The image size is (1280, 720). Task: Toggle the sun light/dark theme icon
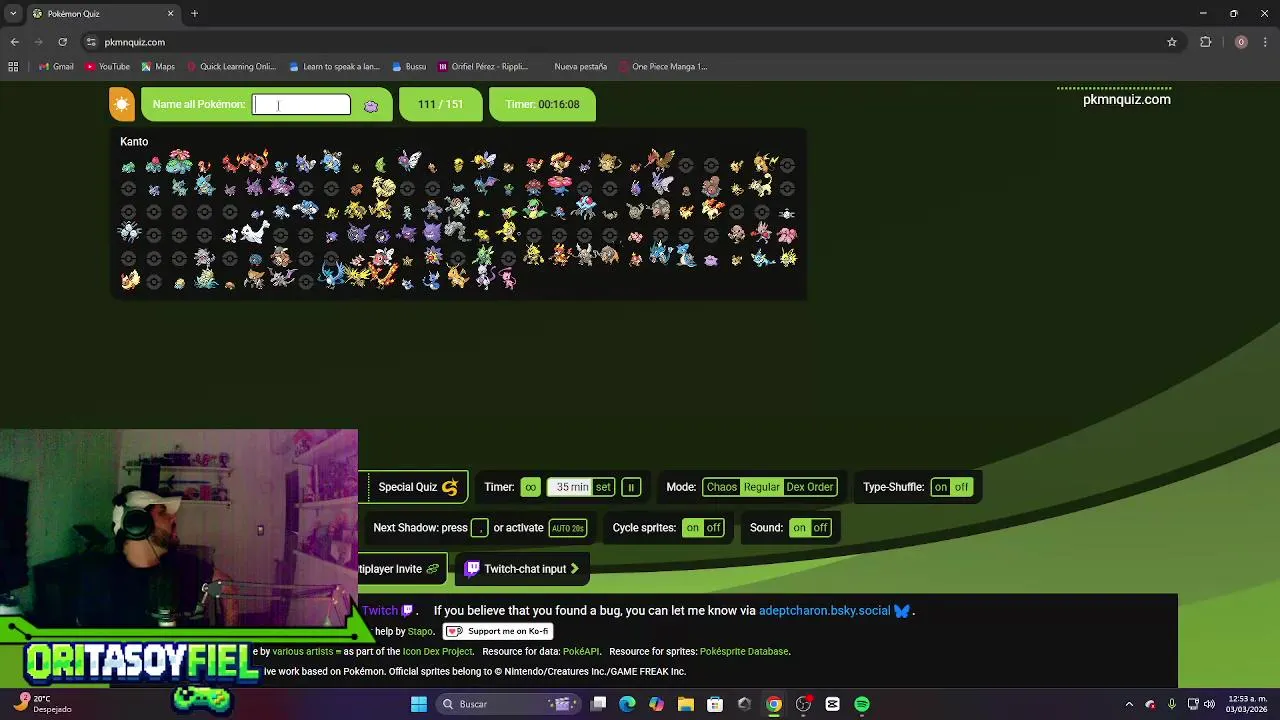coord(122,104)
